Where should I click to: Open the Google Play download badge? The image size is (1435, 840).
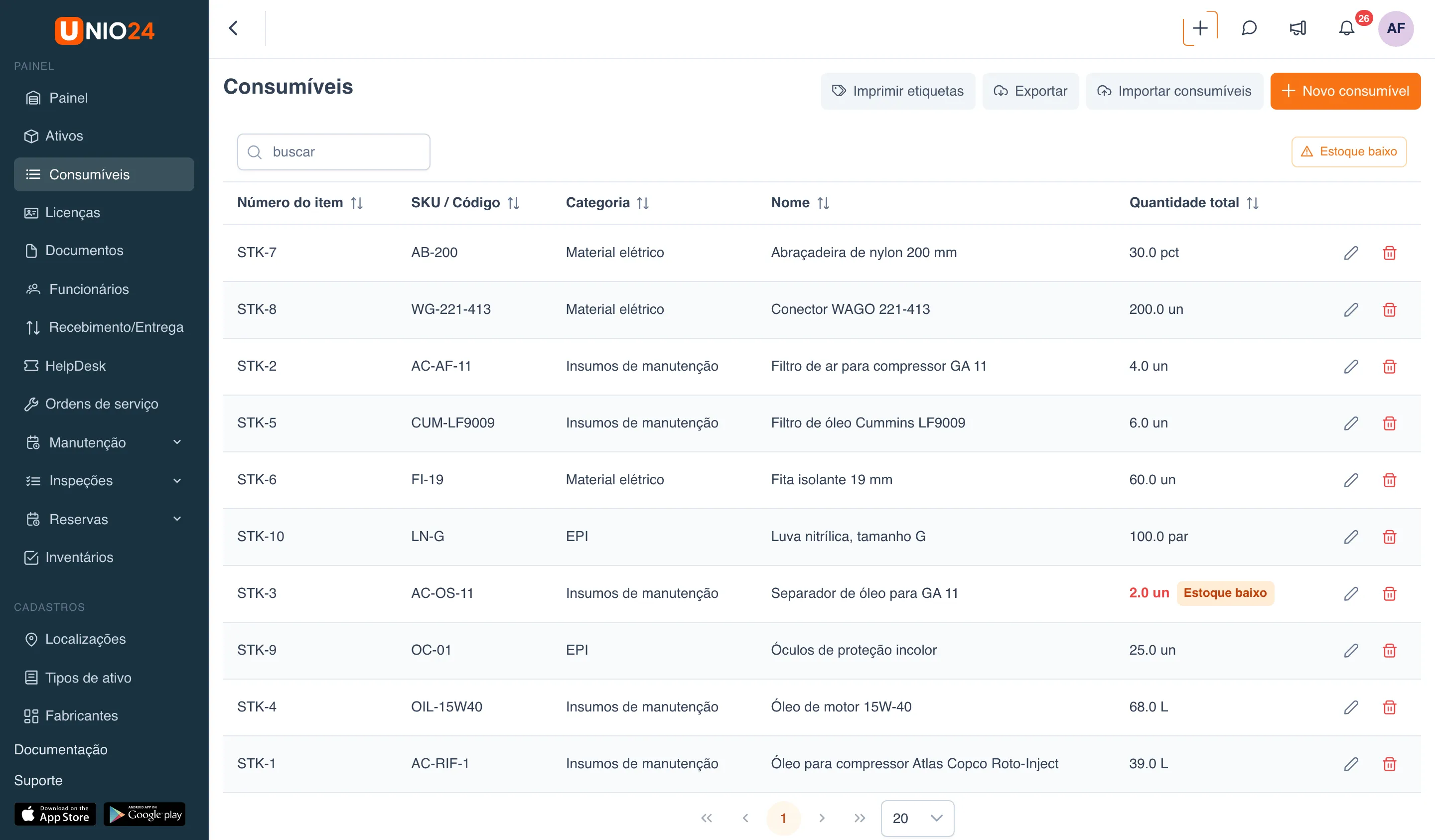pos(144,814)
